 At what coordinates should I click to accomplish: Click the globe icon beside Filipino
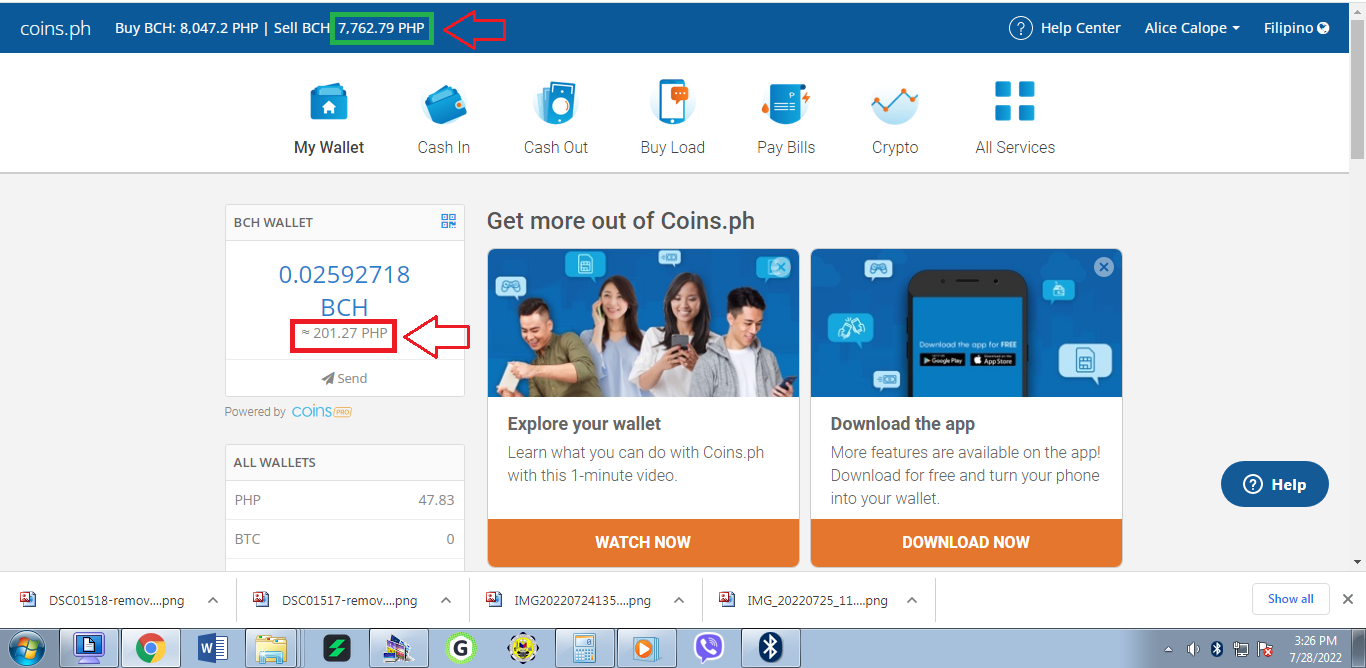(x=1324, y=28)
